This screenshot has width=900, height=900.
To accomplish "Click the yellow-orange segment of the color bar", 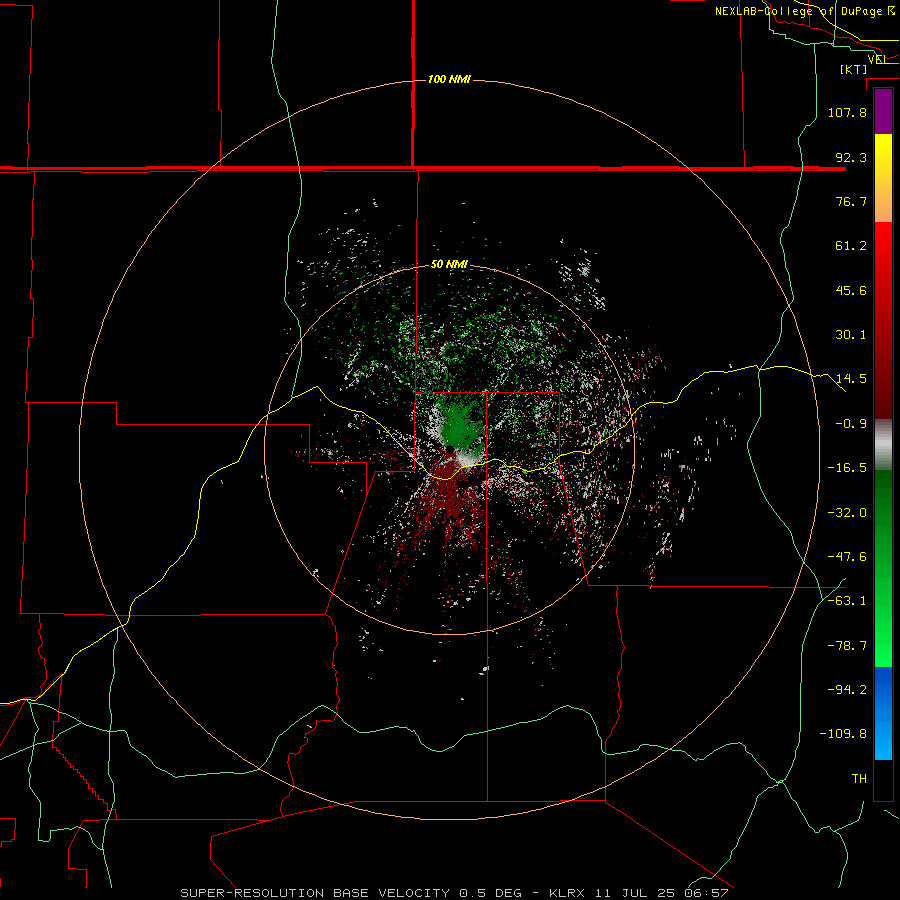I will [883, 178].
